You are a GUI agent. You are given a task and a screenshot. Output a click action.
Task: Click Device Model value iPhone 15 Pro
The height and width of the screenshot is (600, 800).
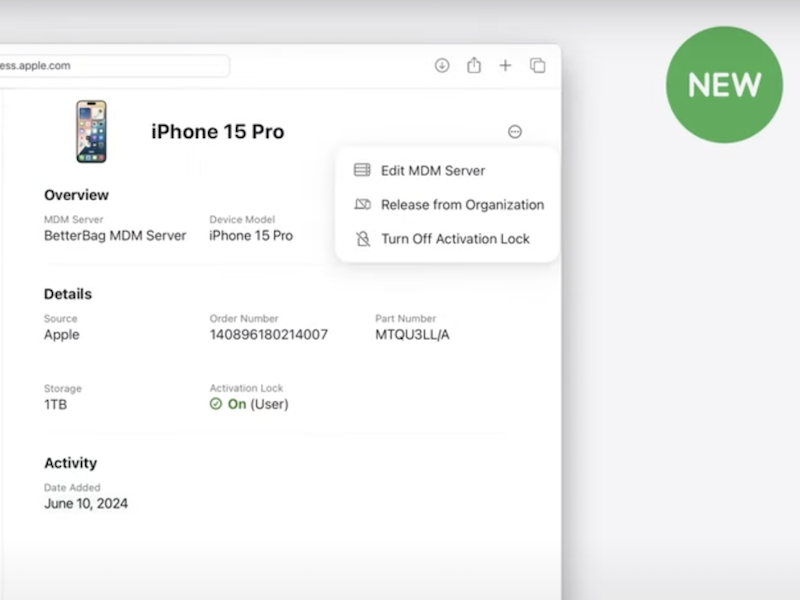click(251, 236)
